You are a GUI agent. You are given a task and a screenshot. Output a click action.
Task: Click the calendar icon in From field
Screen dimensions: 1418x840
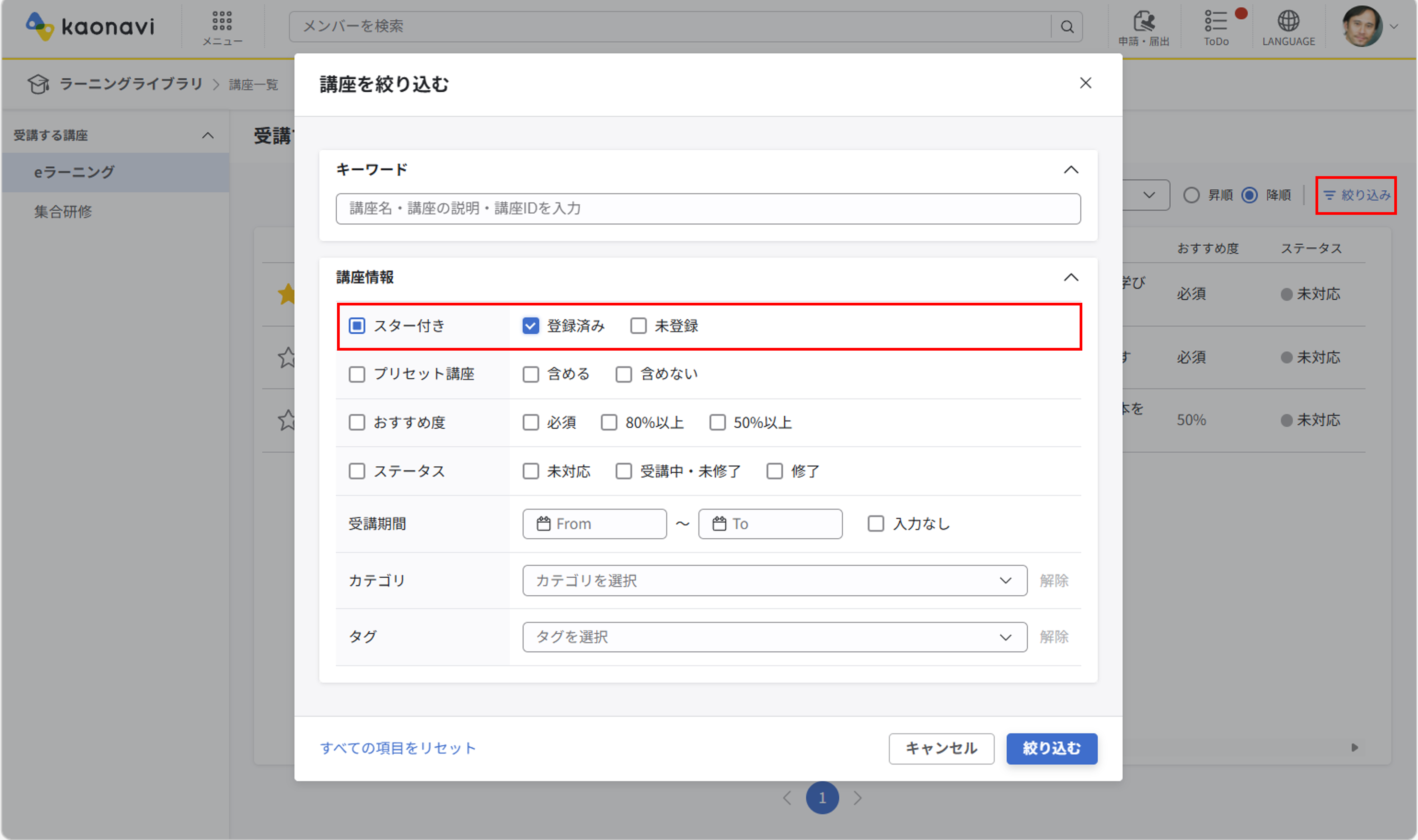(543, 524)
